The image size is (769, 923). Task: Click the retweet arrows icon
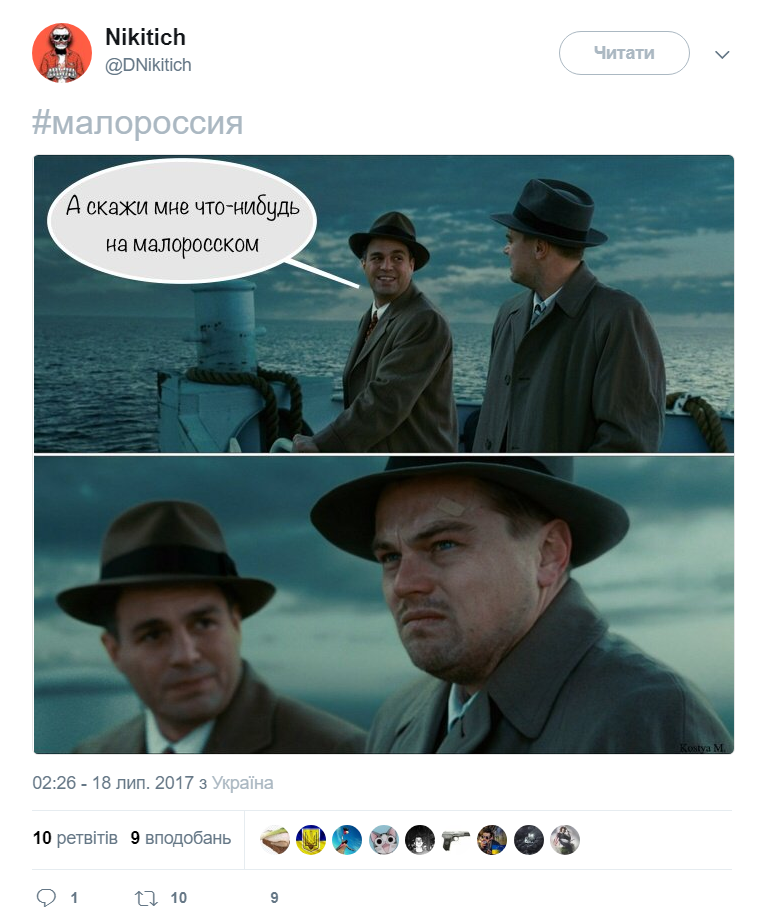(x=146, y=898)
